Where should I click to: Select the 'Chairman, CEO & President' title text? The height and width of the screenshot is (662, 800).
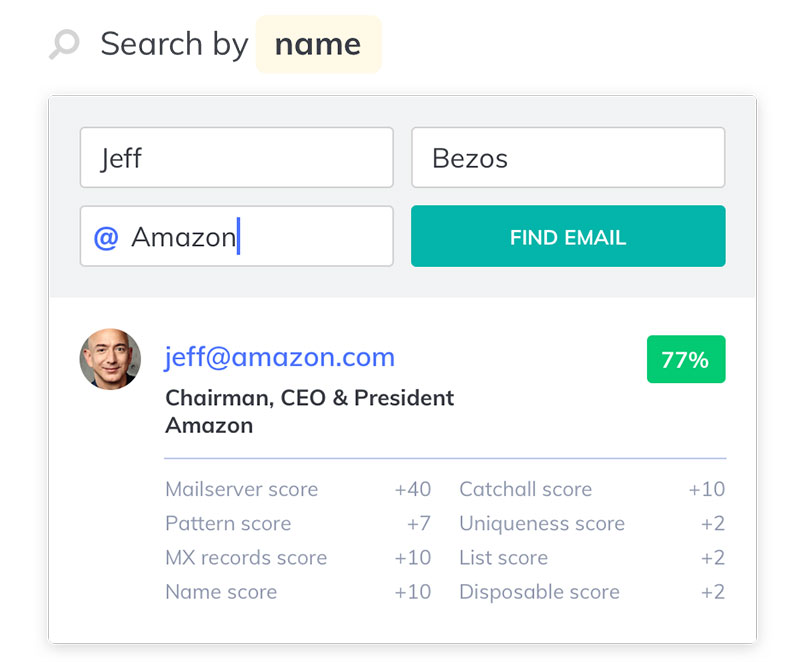[x=310, y=398]
